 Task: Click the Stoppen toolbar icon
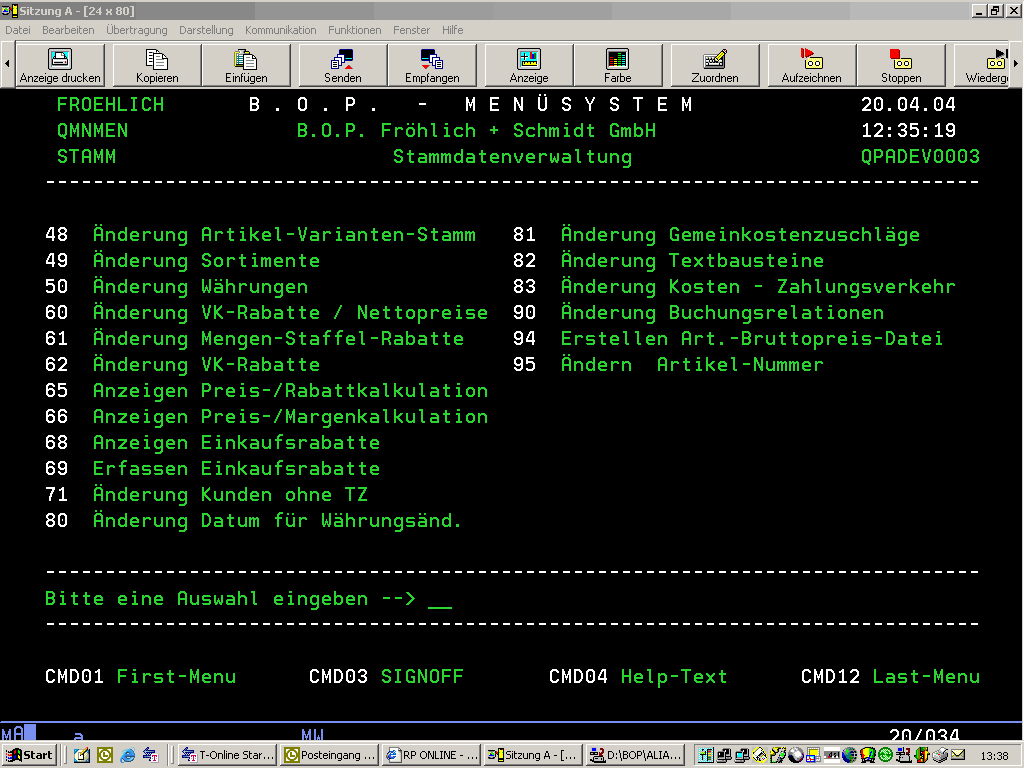click(x=901, y=65)
